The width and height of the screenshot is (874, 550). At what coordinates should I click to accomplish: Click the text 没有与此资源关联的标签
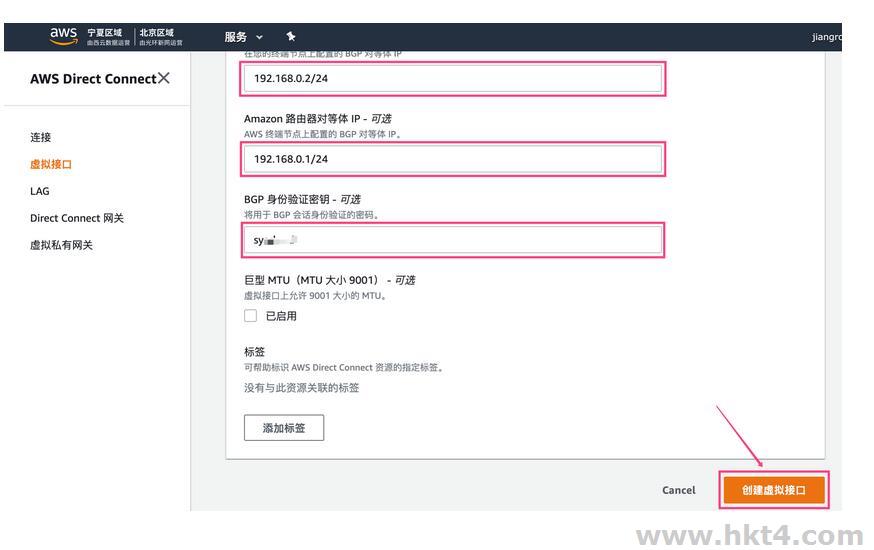click(x=302, y=388)
